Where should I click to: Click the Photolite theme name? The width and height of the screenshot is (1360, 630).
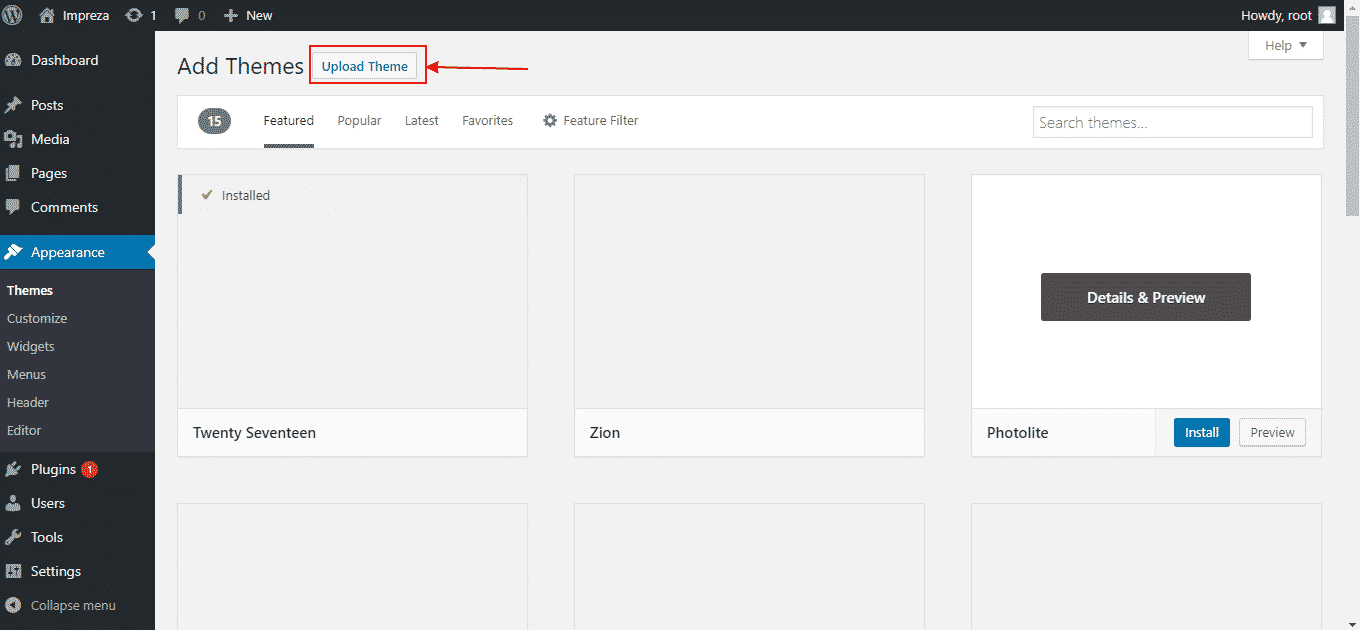[x=1018, y=433]
